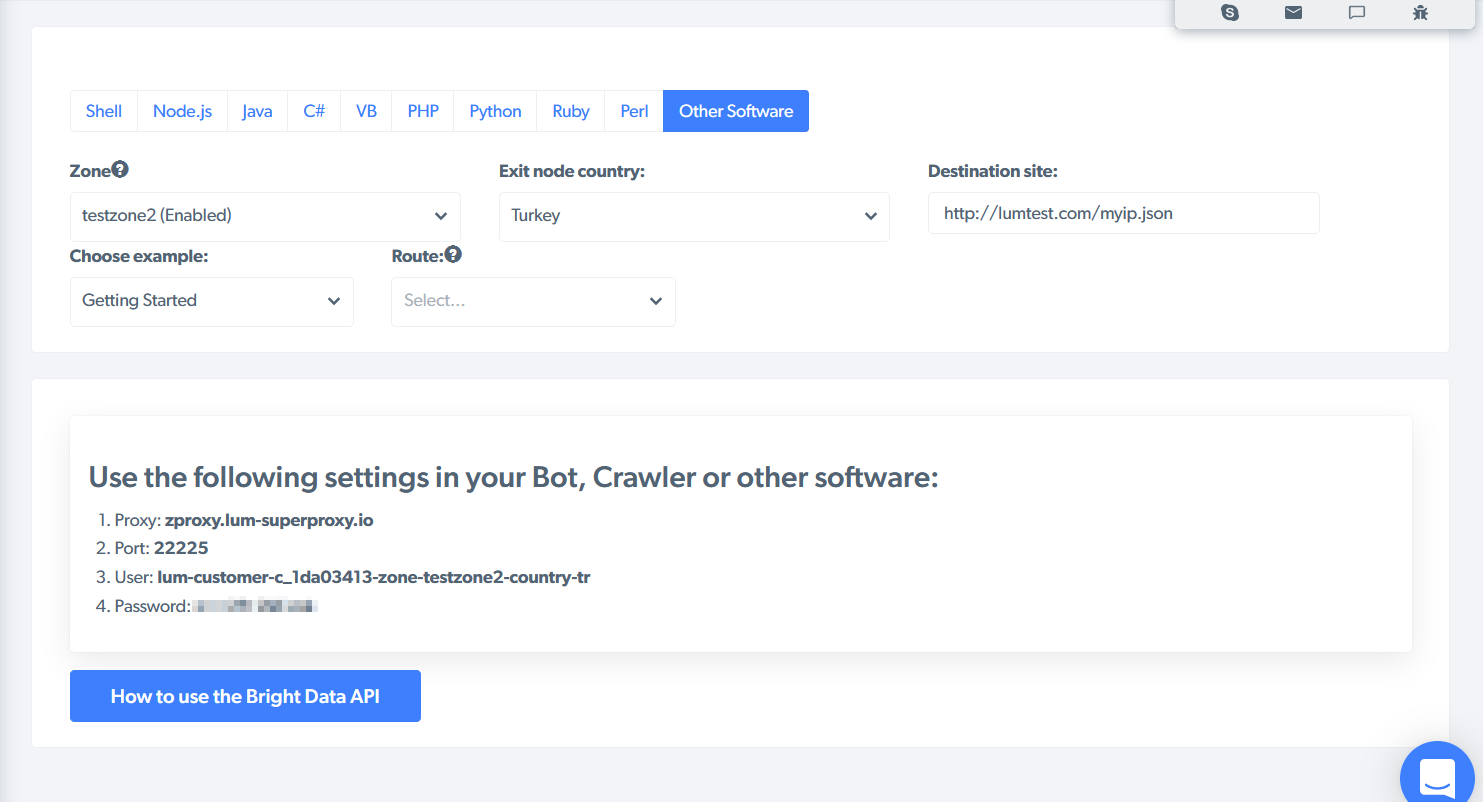Open the Choose example dropdown
Screen dimensions: 1483x802
click(x=212, y=301)
